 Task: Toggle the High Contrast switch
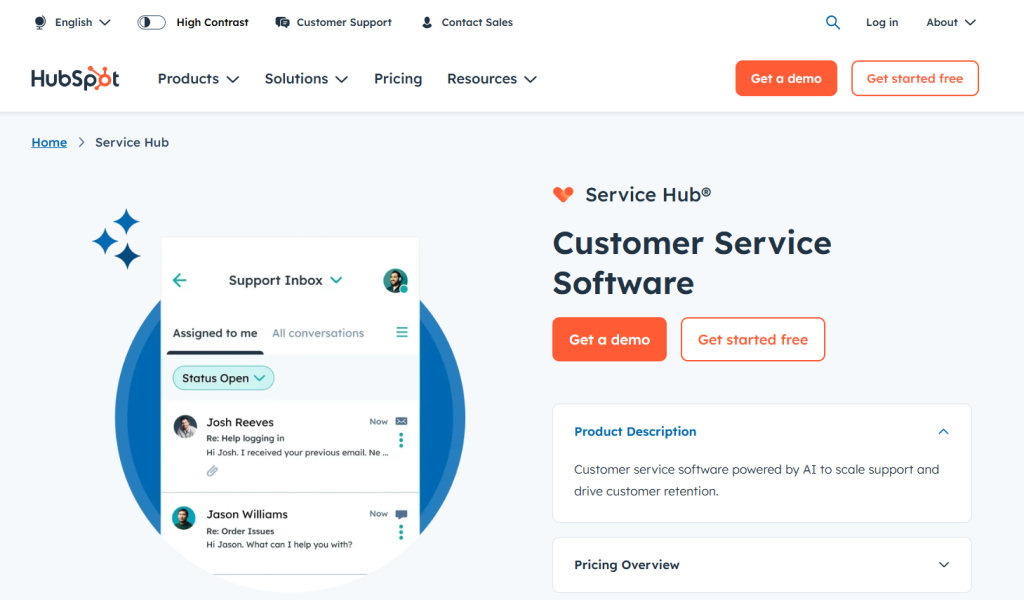(x=151, y=21)
